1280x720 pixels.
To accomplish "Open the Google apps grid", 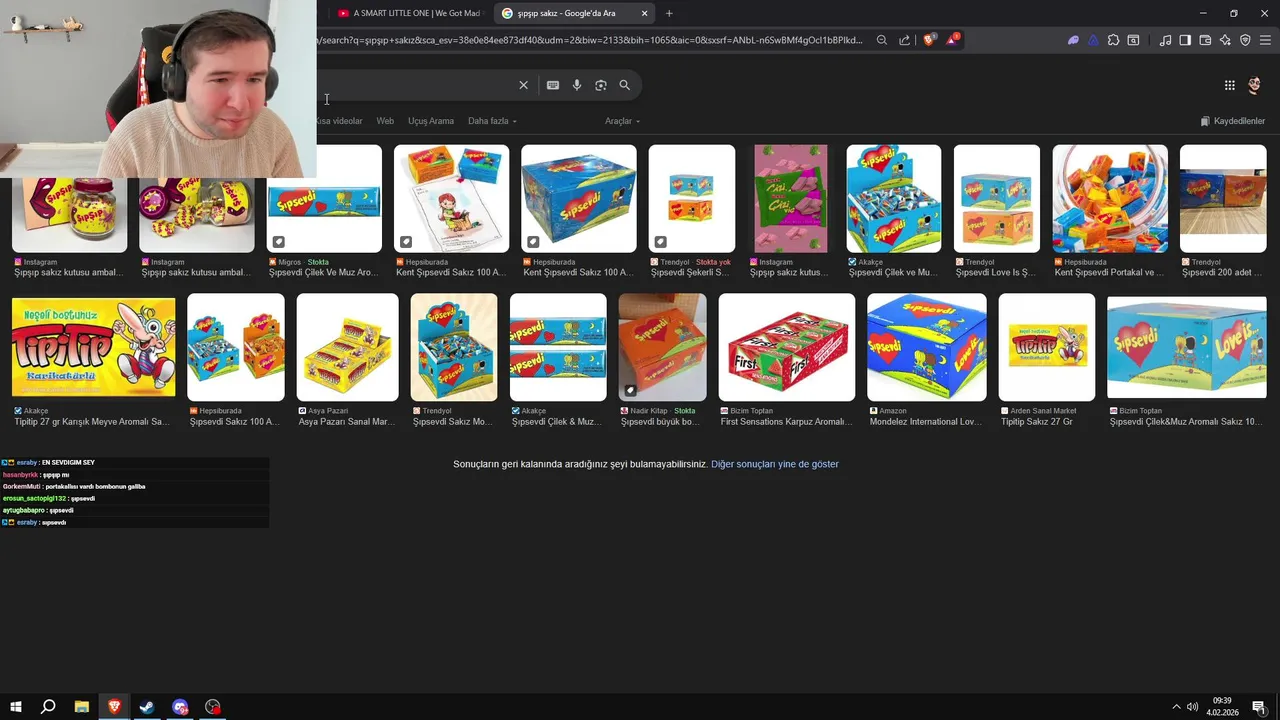I will 1230,85.
